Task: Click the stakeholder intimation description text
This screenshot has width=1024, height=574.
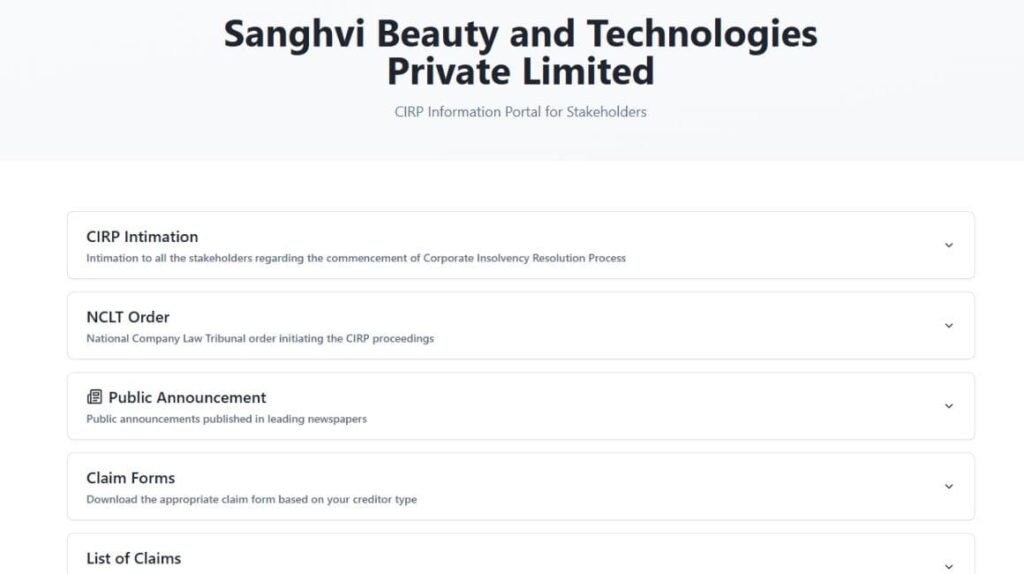Action: [356, 258]
